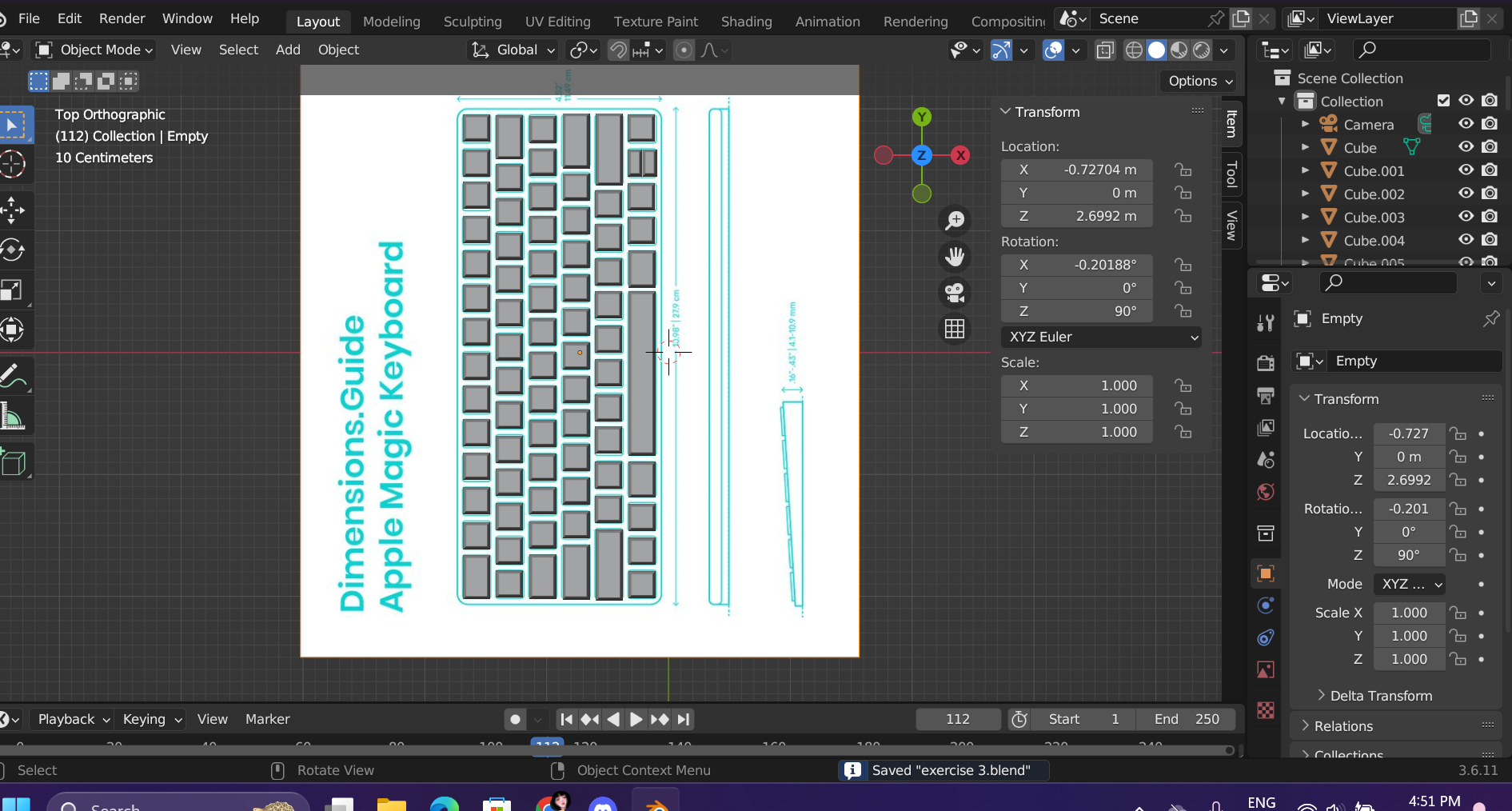Viewport: 1512px width, 811px height.
Task: Play the animation forward
Action: [x=636, y=719]
